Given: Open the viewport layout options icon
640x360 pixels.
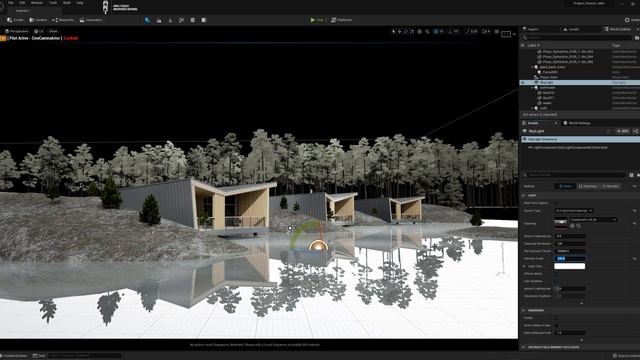Looking at the screenshot, I should [x=497, y=31].
